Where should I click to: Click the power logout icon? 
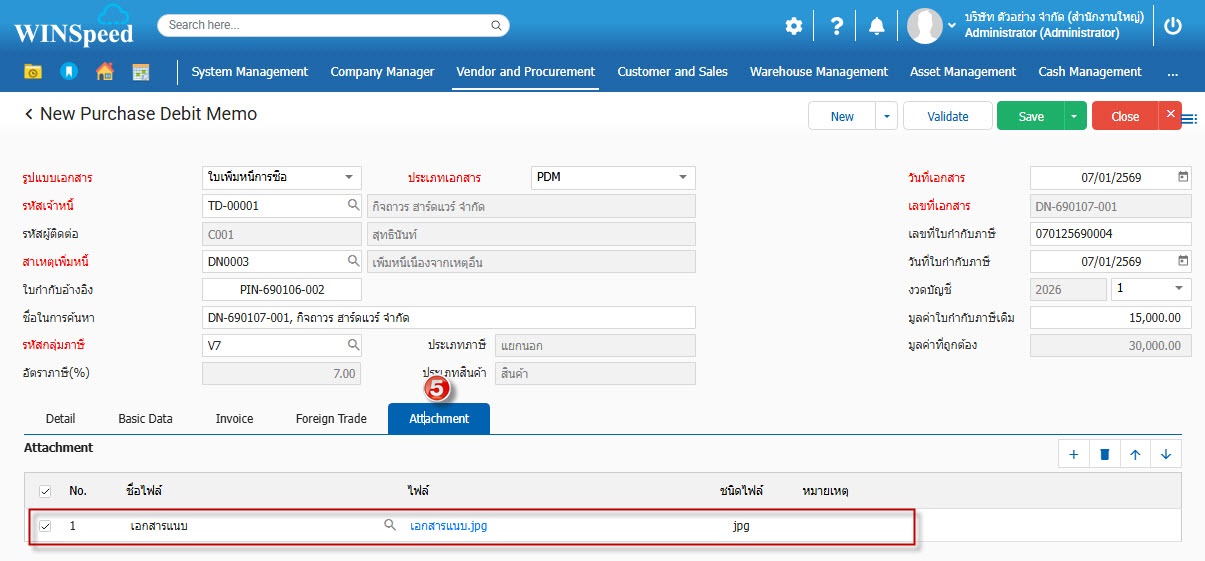pyautogui.click(x=1173, y=26)
